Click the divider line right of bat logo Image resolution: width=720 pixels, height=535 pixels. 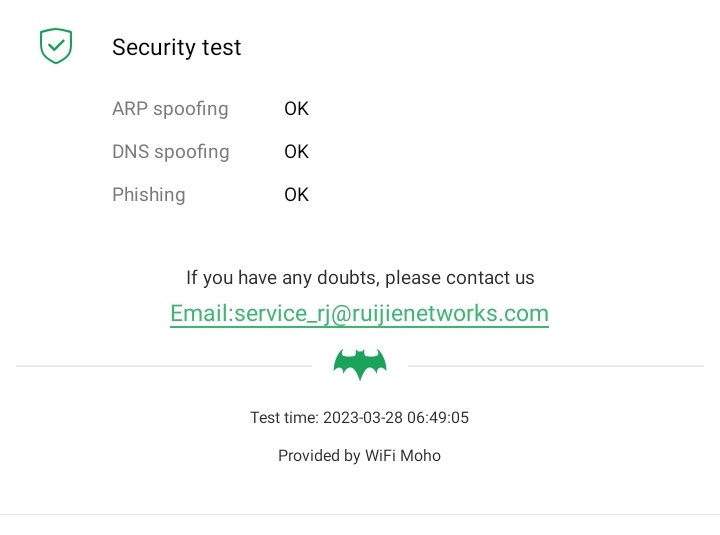(556, 366)
